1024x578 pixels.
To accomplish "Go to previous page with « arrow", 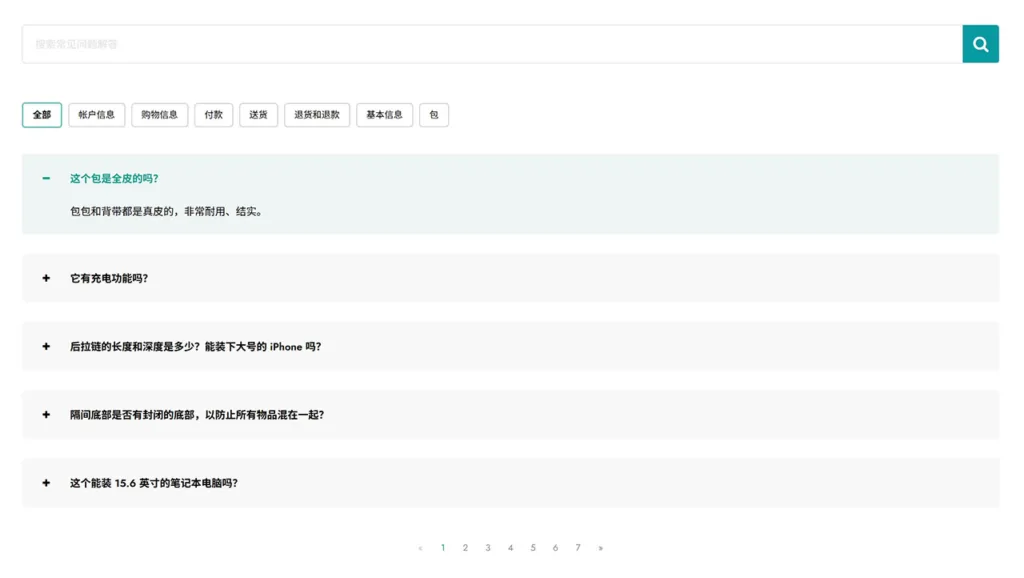I will point(420,548).
